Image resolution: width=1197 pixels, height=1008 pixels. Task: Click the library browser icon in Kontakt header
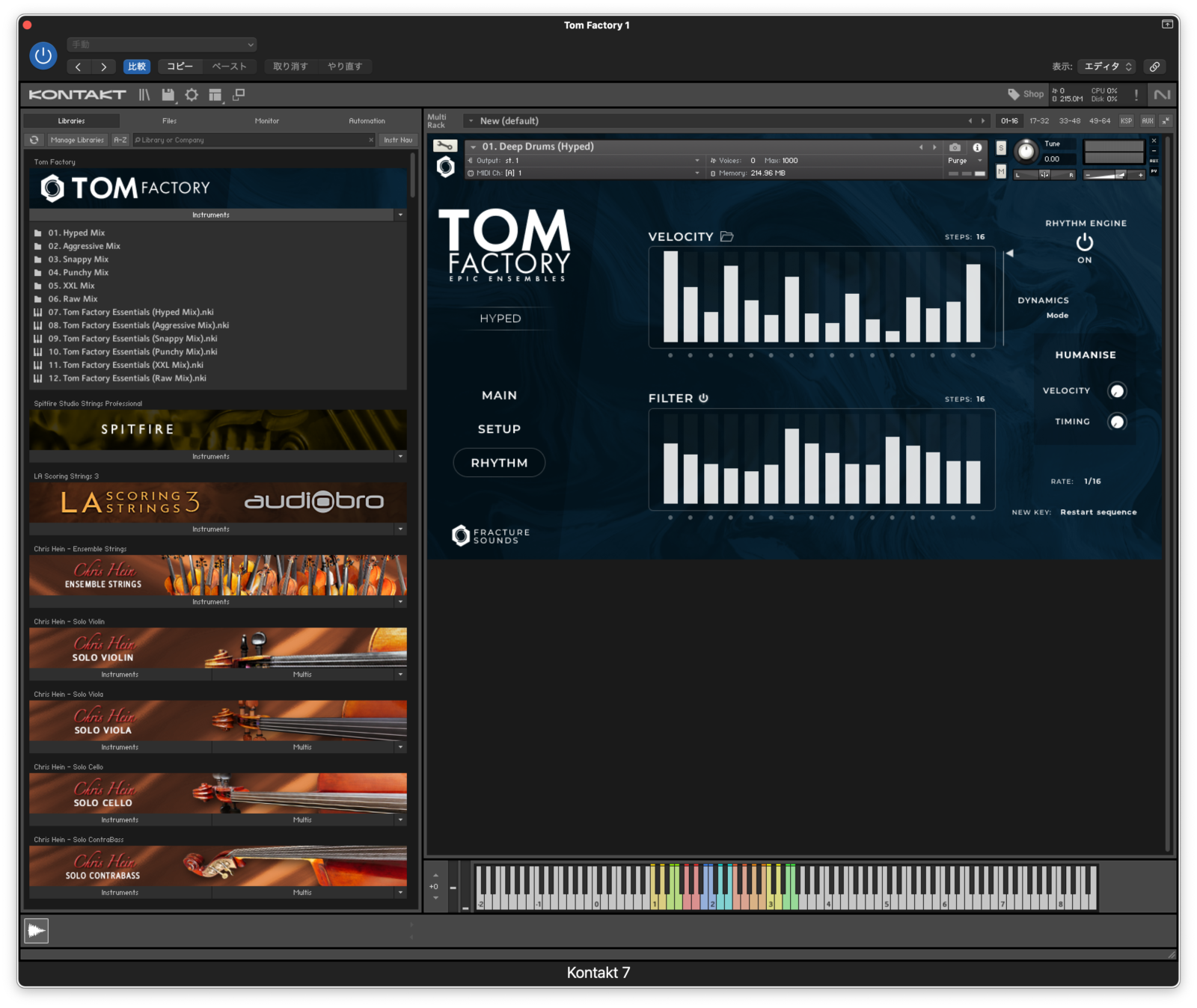[144, 95]
